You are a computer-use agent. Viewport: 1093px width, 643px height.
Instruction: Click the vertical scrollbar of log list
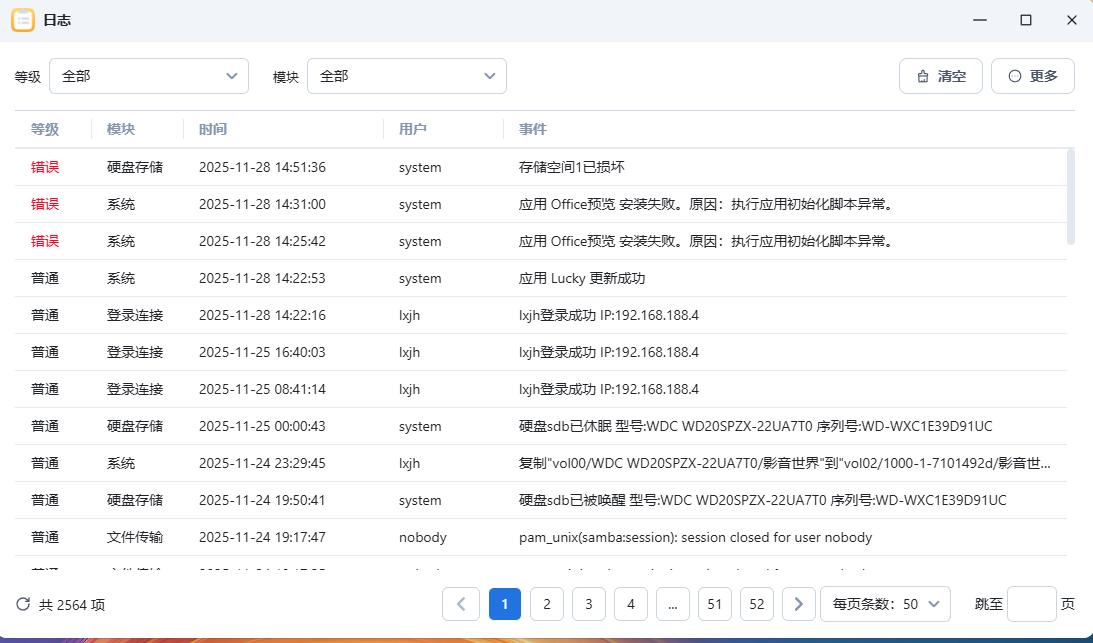[x=1071, y=196]
